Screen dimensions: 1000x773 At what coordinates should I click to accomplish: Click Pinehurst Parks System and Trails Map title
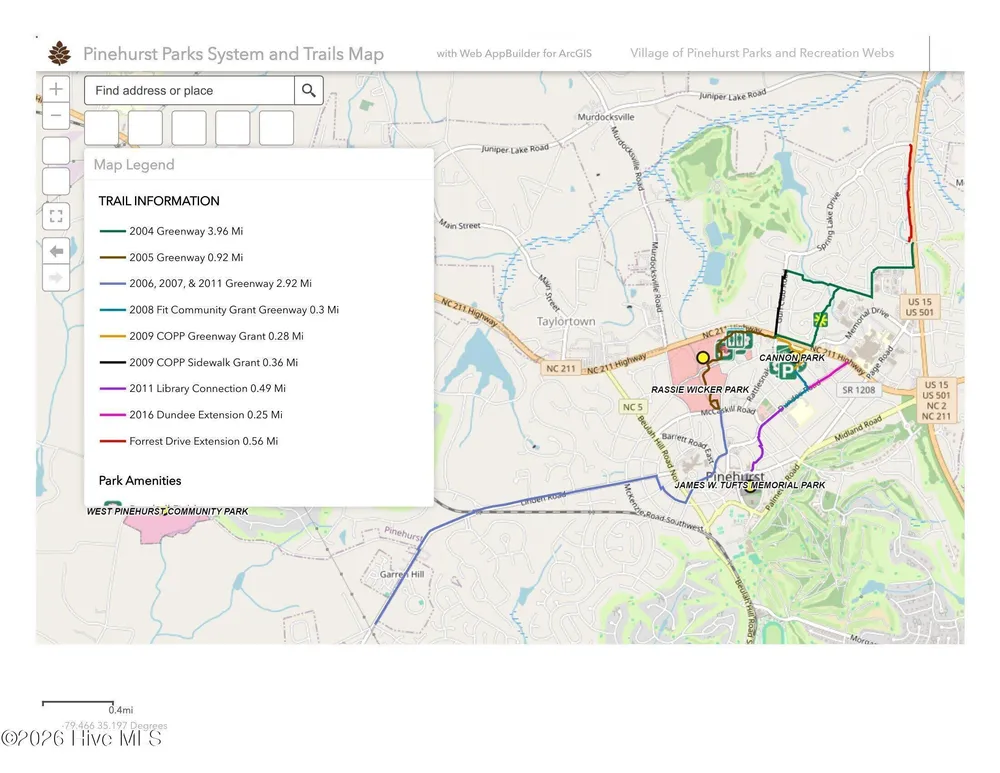233,54
